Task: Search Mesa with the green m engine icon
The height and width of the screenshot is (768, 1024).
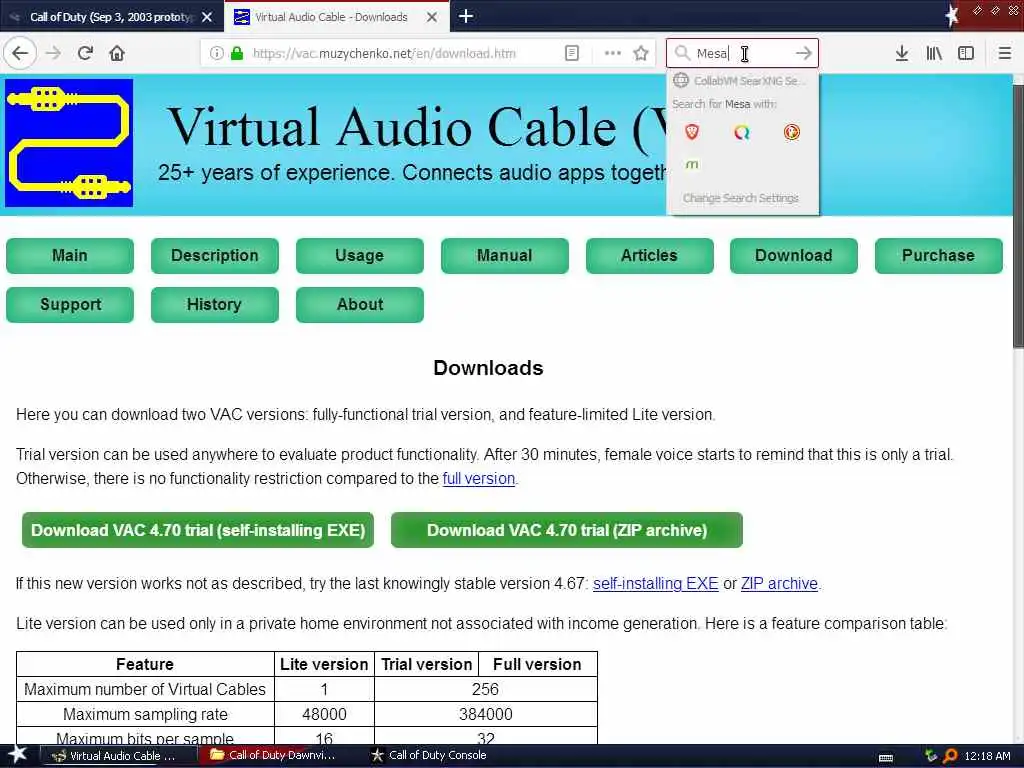Action: click(692, 164)
